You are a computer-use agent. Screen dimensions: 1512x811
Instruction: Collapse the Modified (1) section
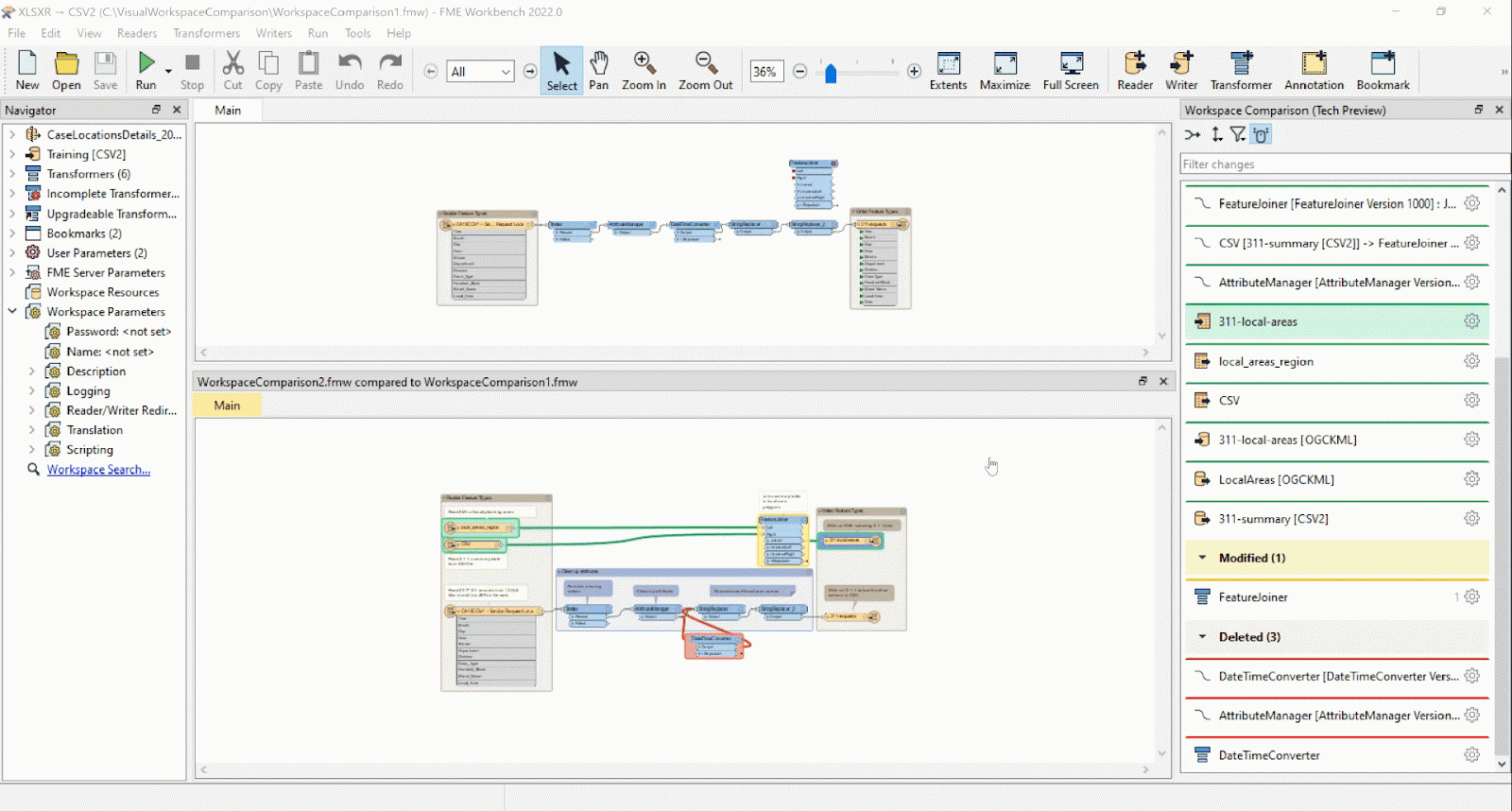point(1202,558)
